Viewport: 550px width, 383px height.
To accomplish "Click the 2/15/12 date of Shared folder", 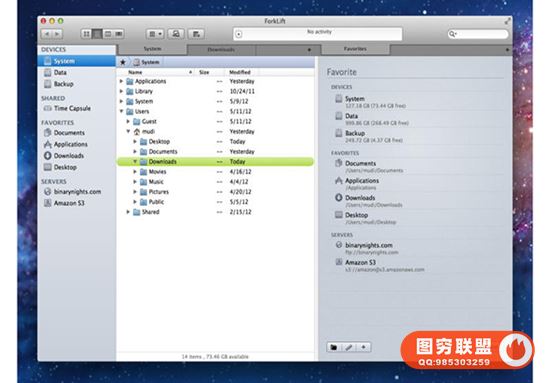I will coord(241,212).
